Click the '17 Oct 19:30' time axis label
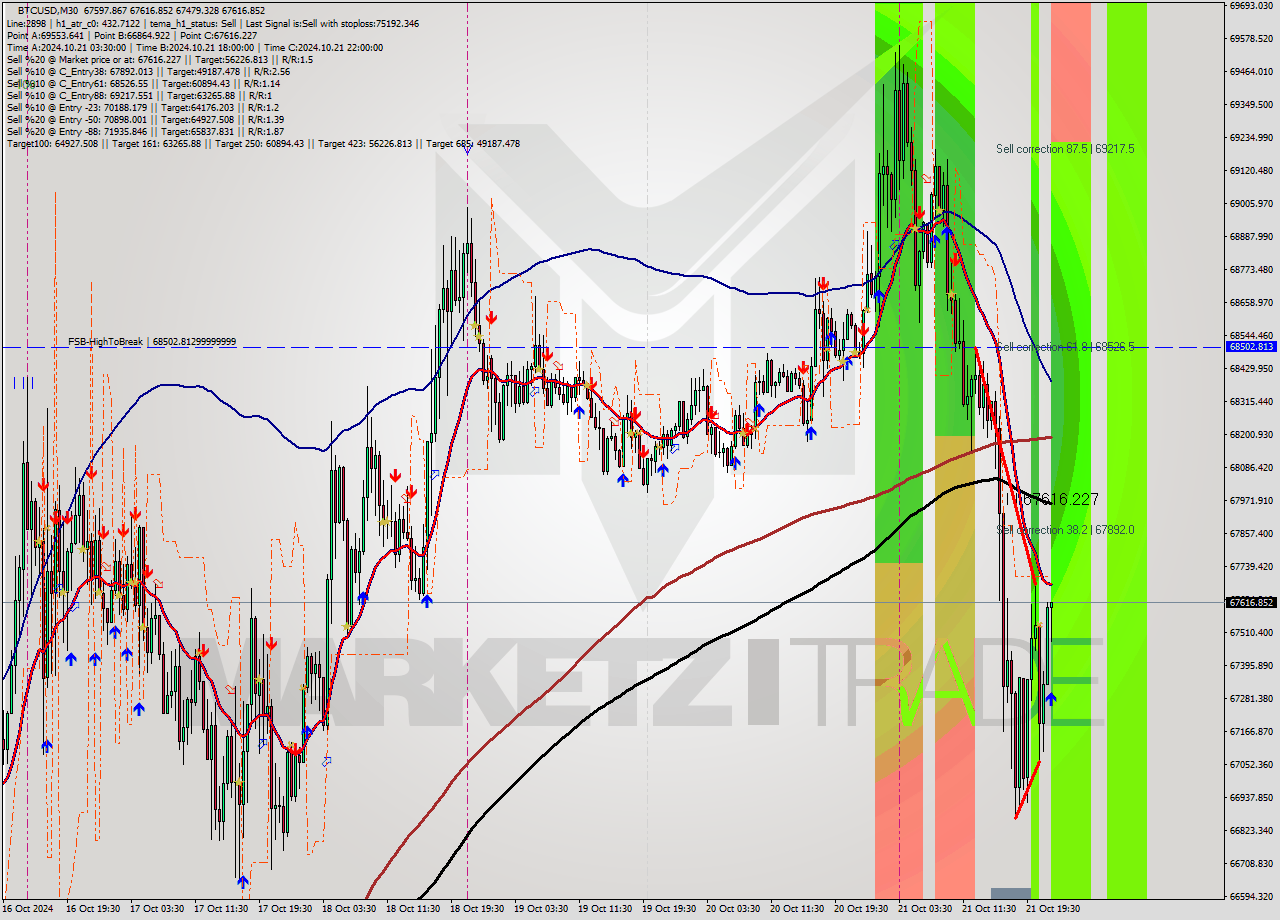 tap(285, 909)
